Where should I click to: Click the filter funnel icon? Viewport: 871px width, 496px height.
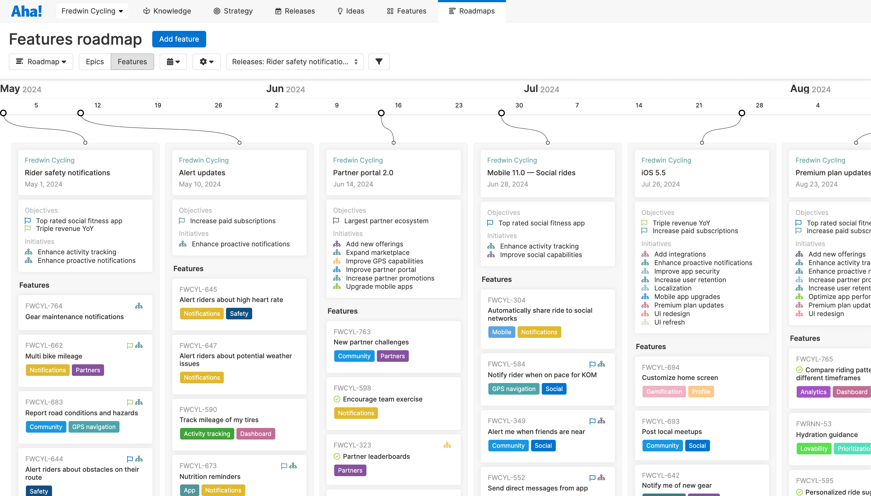coord(379,62)
